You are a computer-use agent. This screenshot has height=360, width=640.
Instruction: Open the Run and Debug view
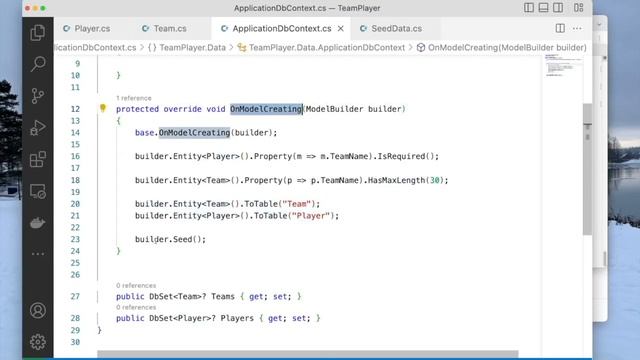(x=38, y=128)
